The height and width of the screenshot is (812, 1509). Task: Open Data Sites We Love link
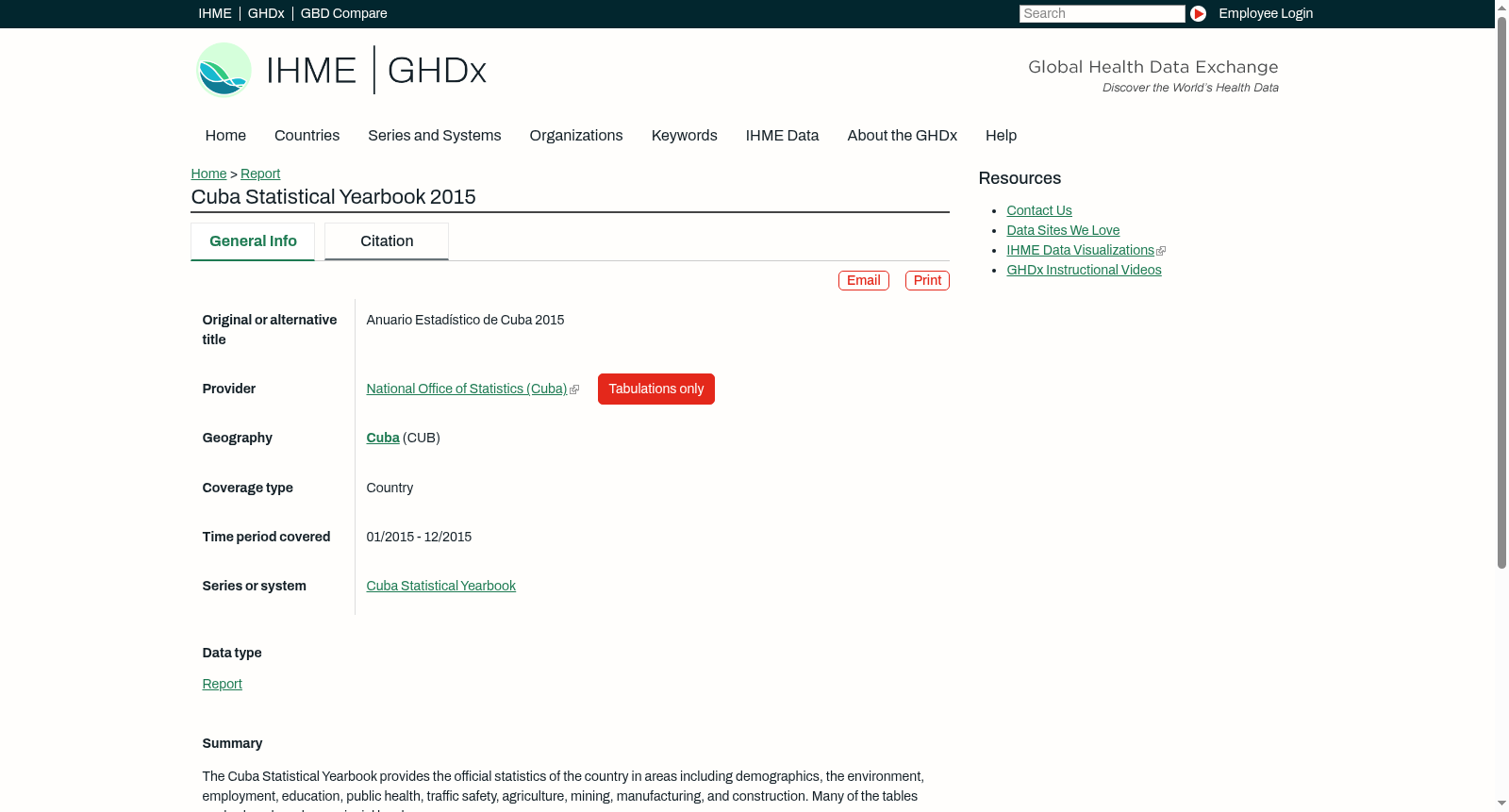(1063, 230)
